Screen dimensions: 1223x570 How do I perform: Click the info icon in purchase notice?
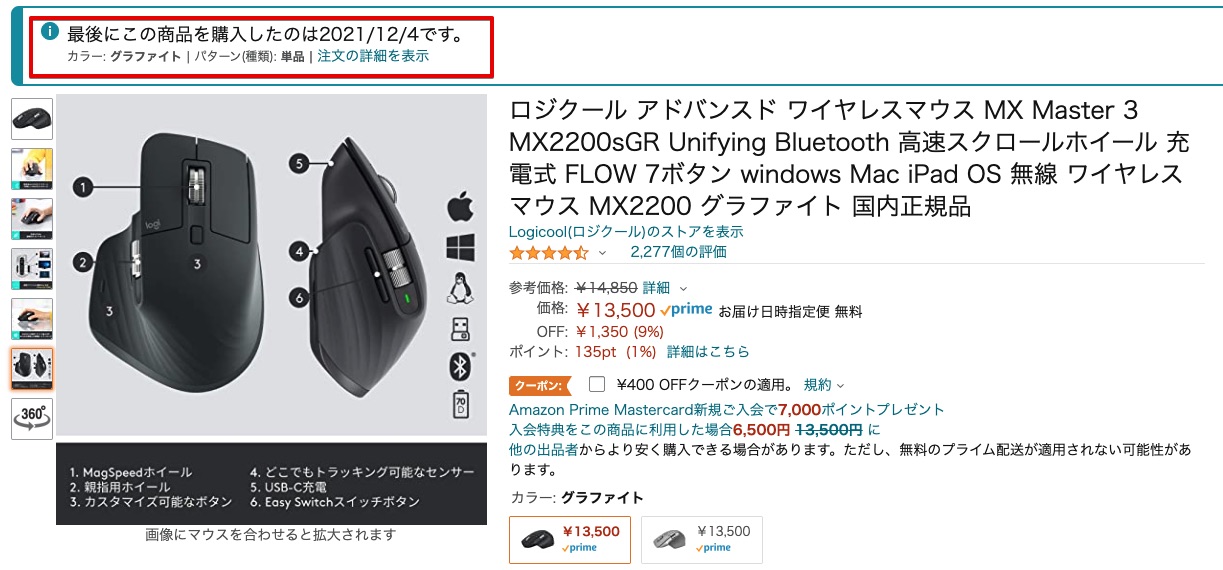coord(50,31)
